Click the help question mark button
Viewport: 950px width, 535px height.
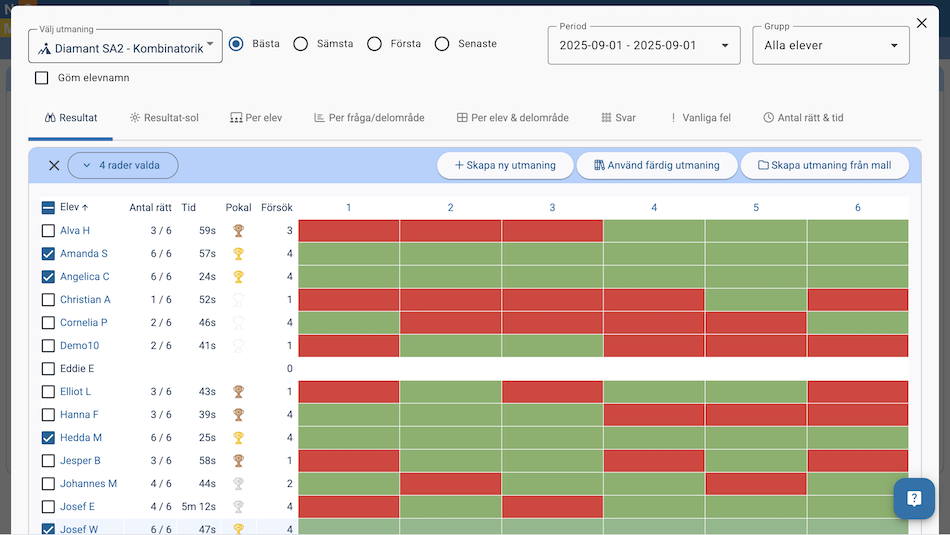pos(914,498)
